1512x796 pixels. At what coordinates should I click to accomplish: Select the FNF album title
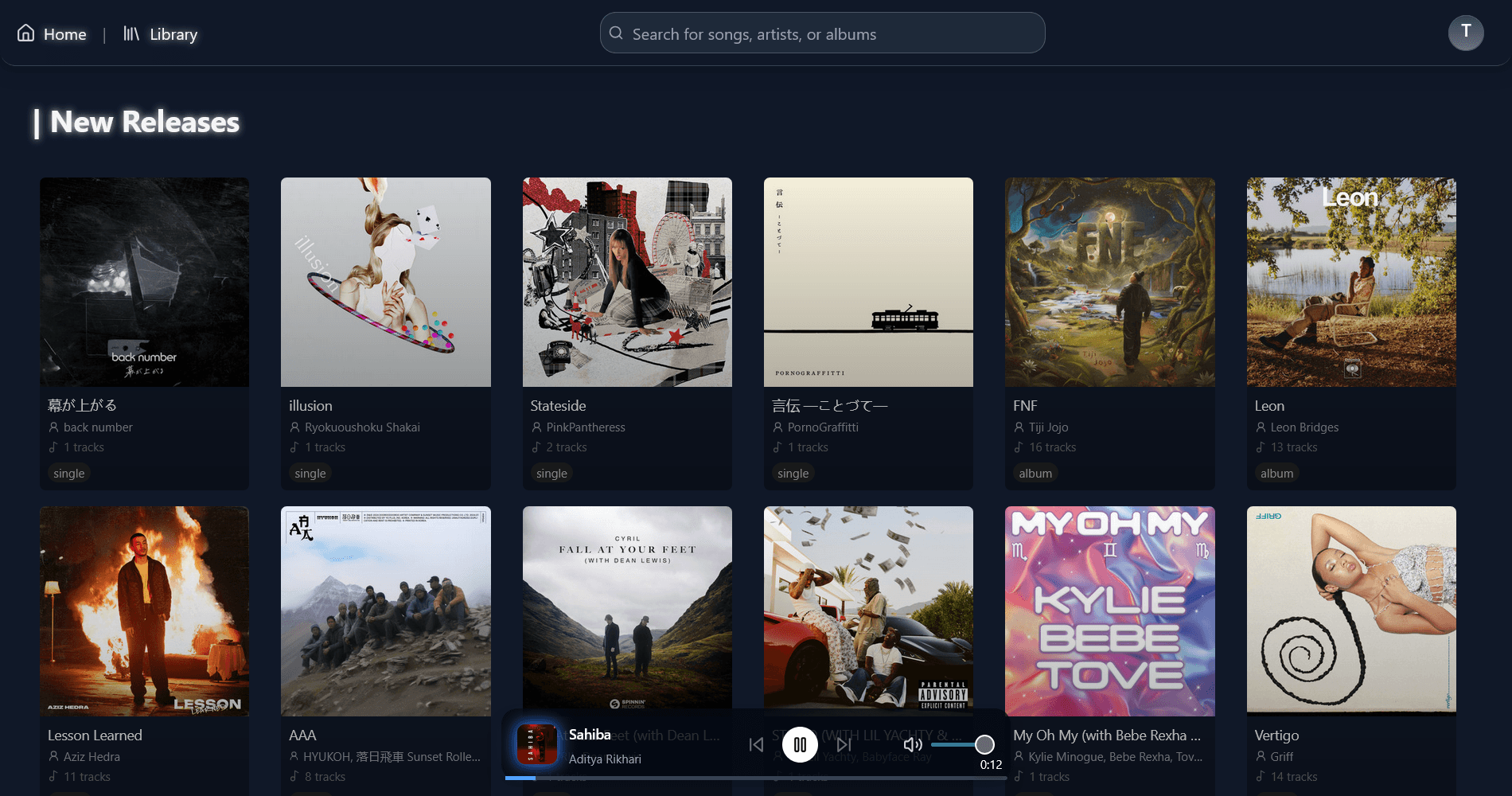coord(1025,406)
